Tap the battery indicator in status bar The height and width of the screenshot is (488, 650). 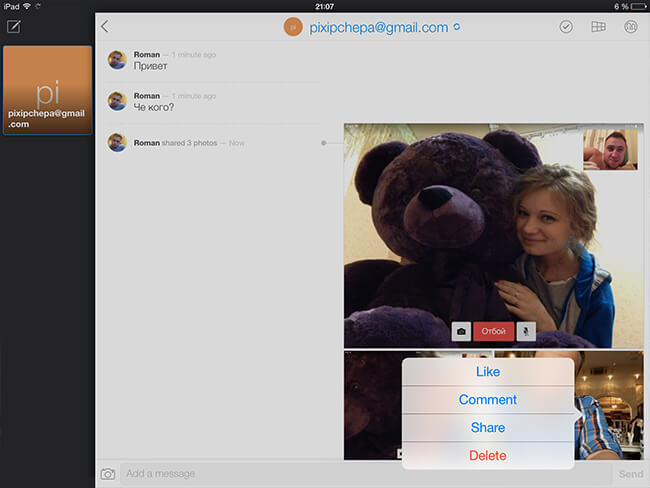638,7
